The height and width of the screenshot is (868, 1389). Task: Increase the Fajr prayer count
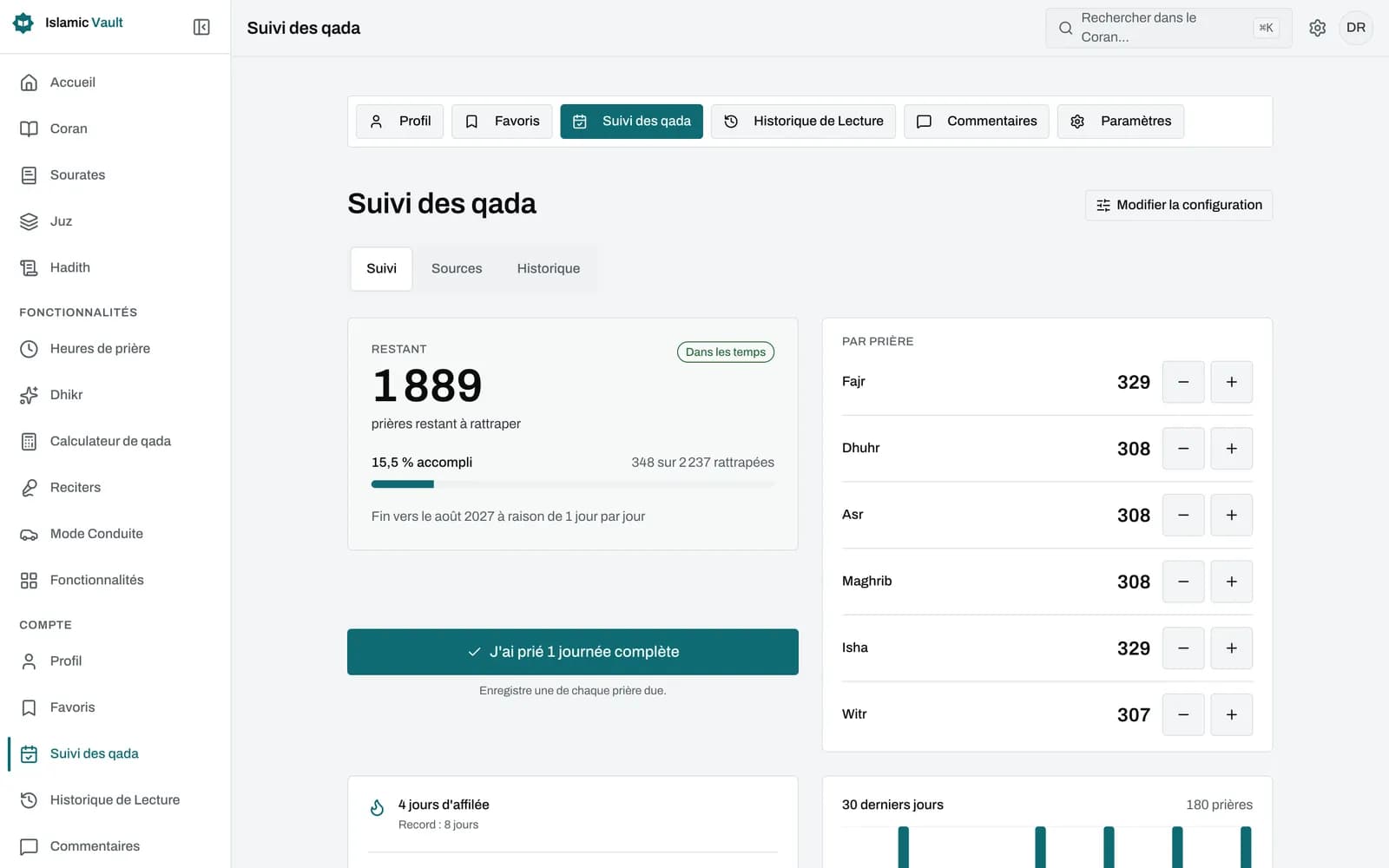click(x=1231, y=382)
